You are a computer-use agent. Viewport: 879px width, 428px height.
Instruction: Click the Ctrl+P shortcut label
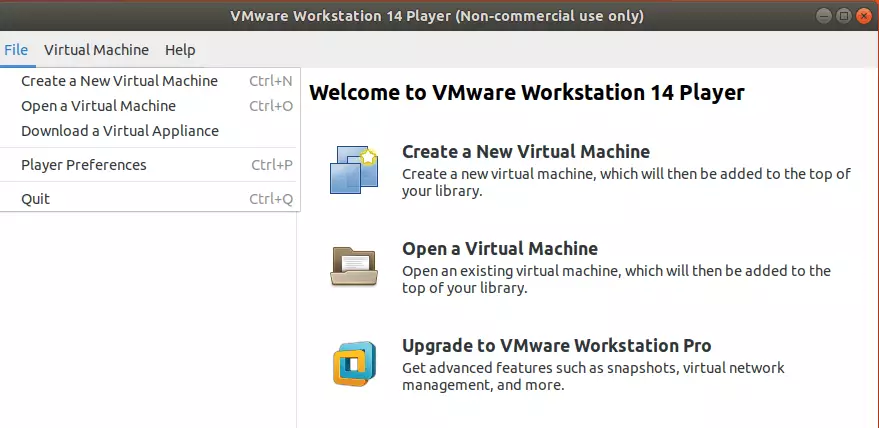point(272,165)
